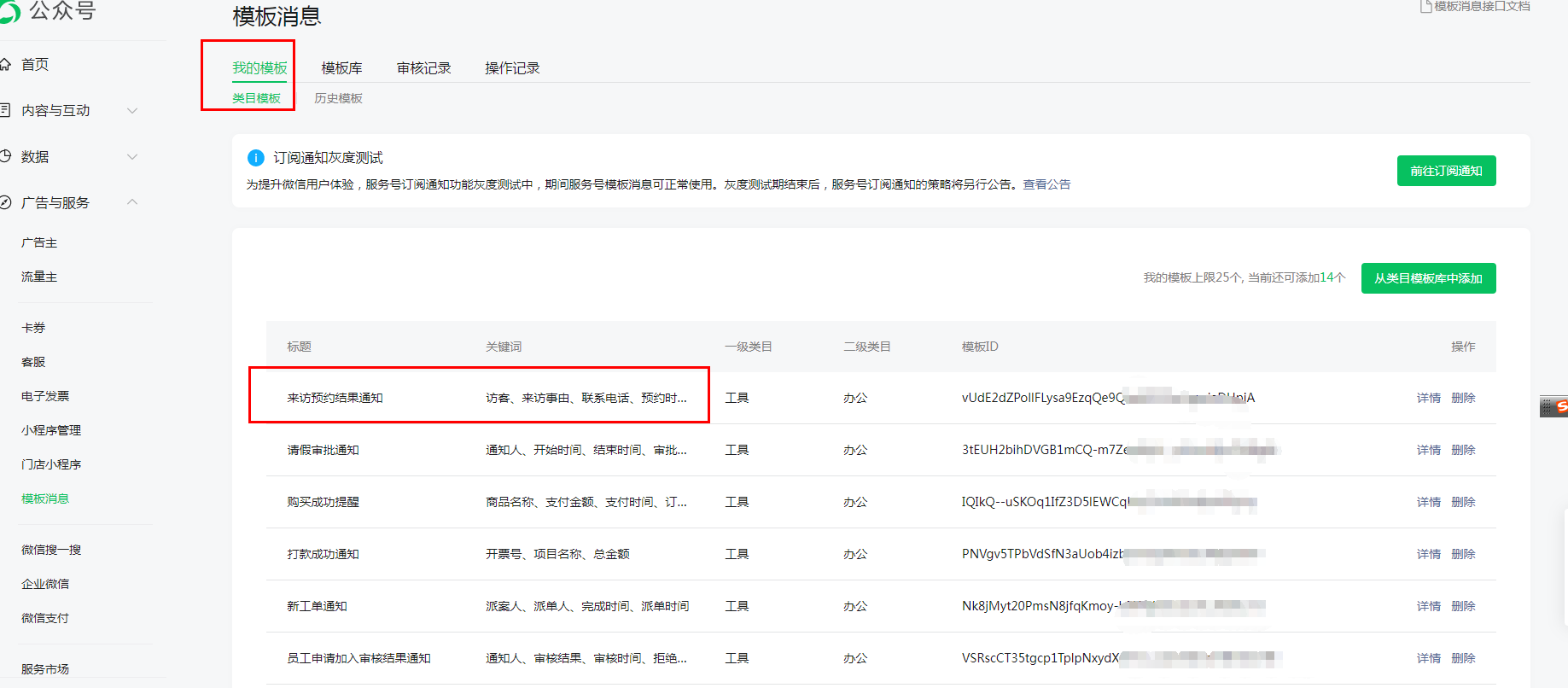The image size is (1568, 688).
Task: Open the 审核记录 tab
Action: 423,68
